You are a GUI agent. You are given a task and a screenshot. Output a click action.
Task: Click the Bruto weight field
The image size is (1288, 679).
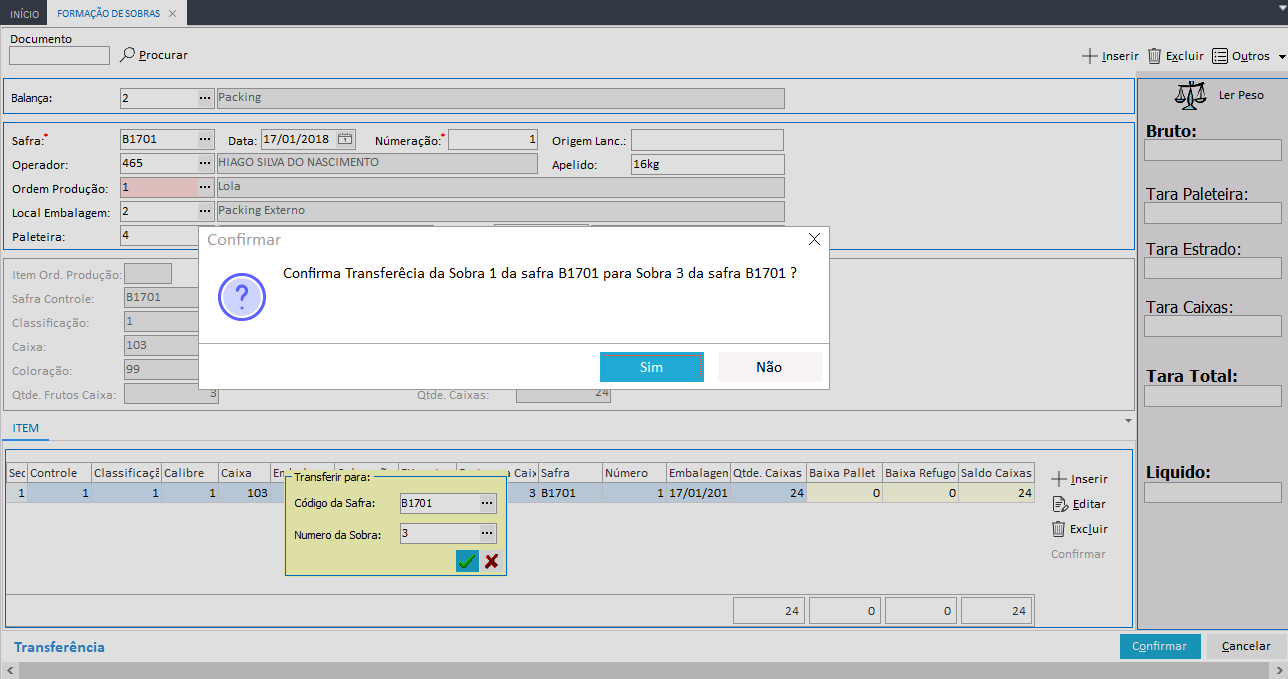click(x=1212, y=150)
